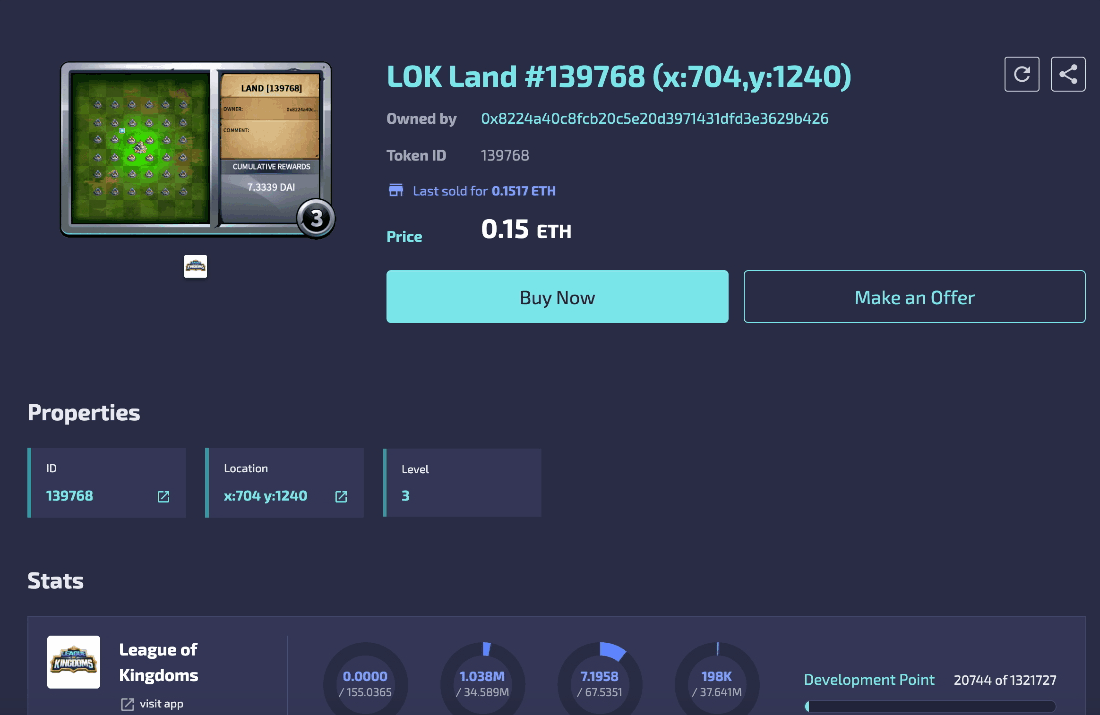Image resolution: width=1100 pixels, height=715 pixels.
Task: Open external link icon in ID property
Action: 163,497
